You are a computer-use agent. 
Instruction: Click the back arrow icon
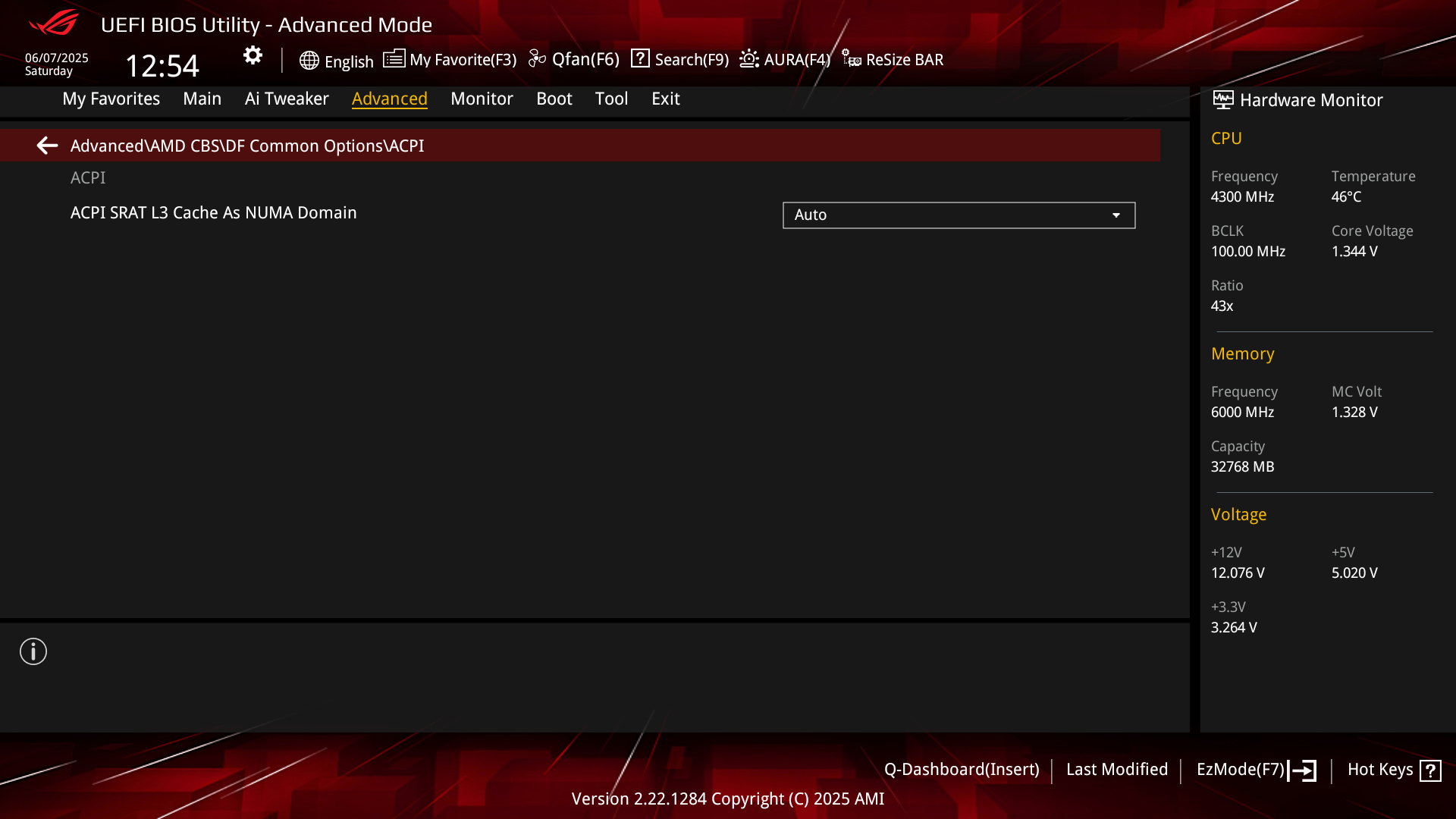pos(47,145)
